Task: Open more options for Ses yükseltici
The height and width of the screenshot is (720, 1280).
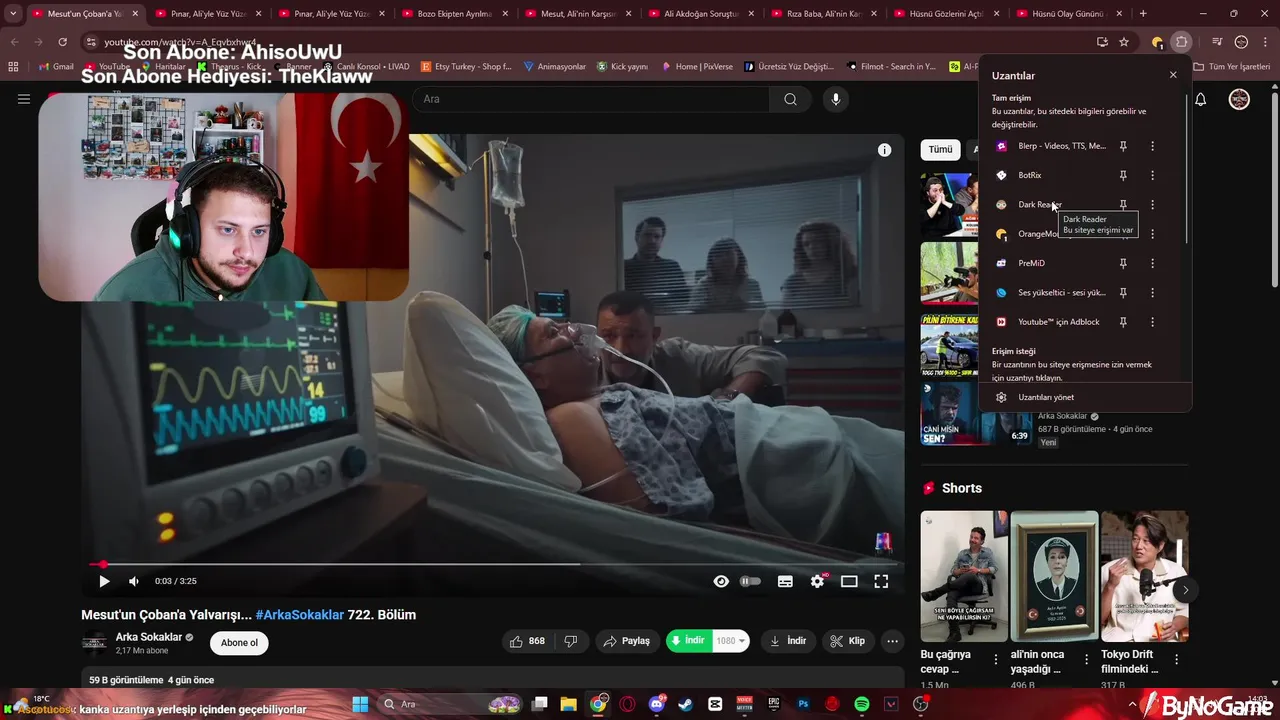Action: tap(1152, 292)
